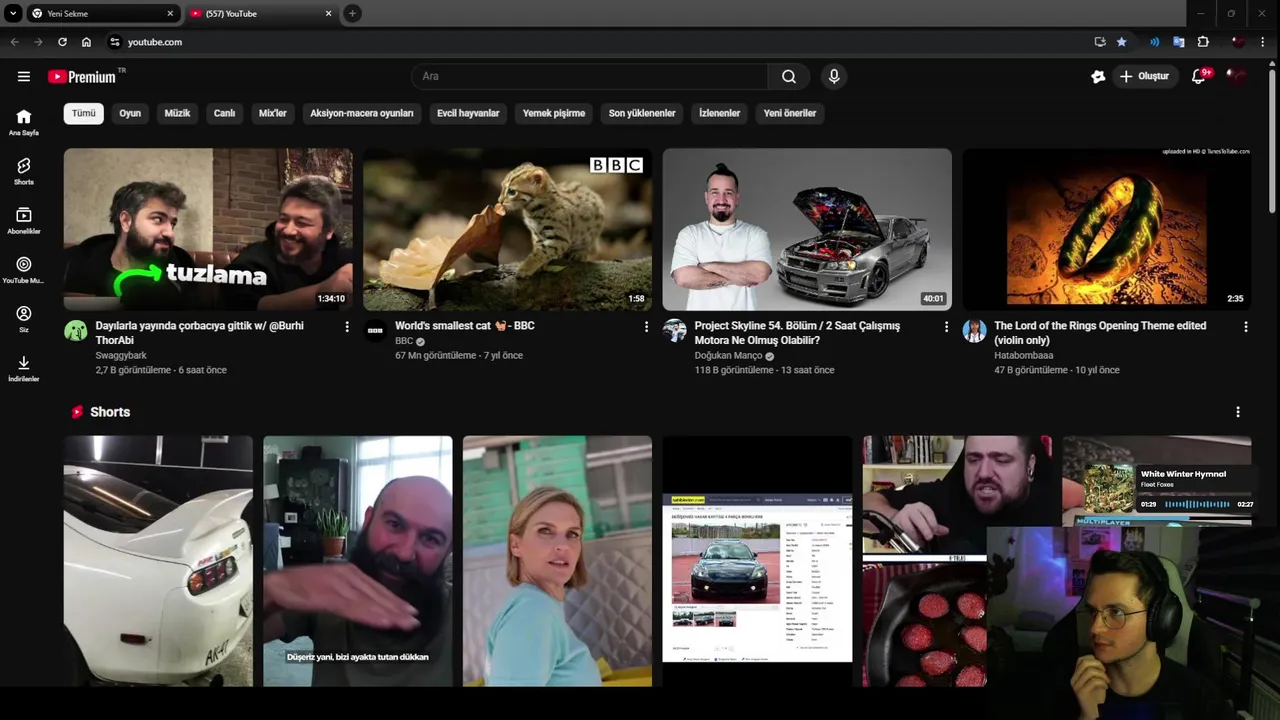Open the Shorts section three-dot menu

point(1238,412)
